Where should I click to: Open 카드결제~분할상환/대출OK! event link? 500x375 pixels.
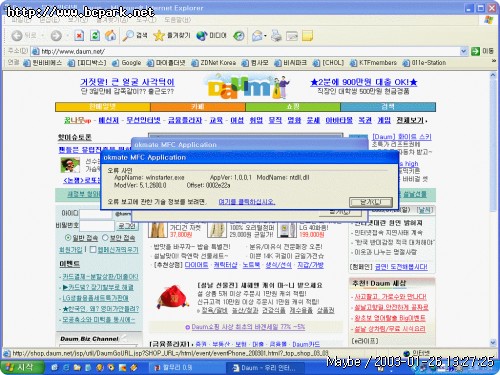click(x=100, y=277)
